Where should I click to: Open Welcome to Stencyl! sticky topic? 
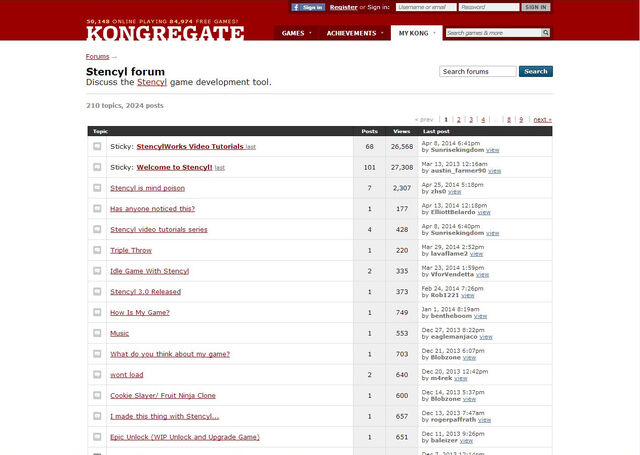pyautogui.click(x=174, y=167)
